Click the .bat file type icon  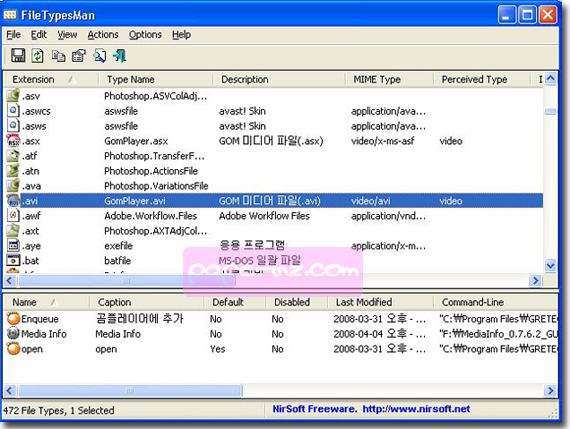click(x=13, y=260)
